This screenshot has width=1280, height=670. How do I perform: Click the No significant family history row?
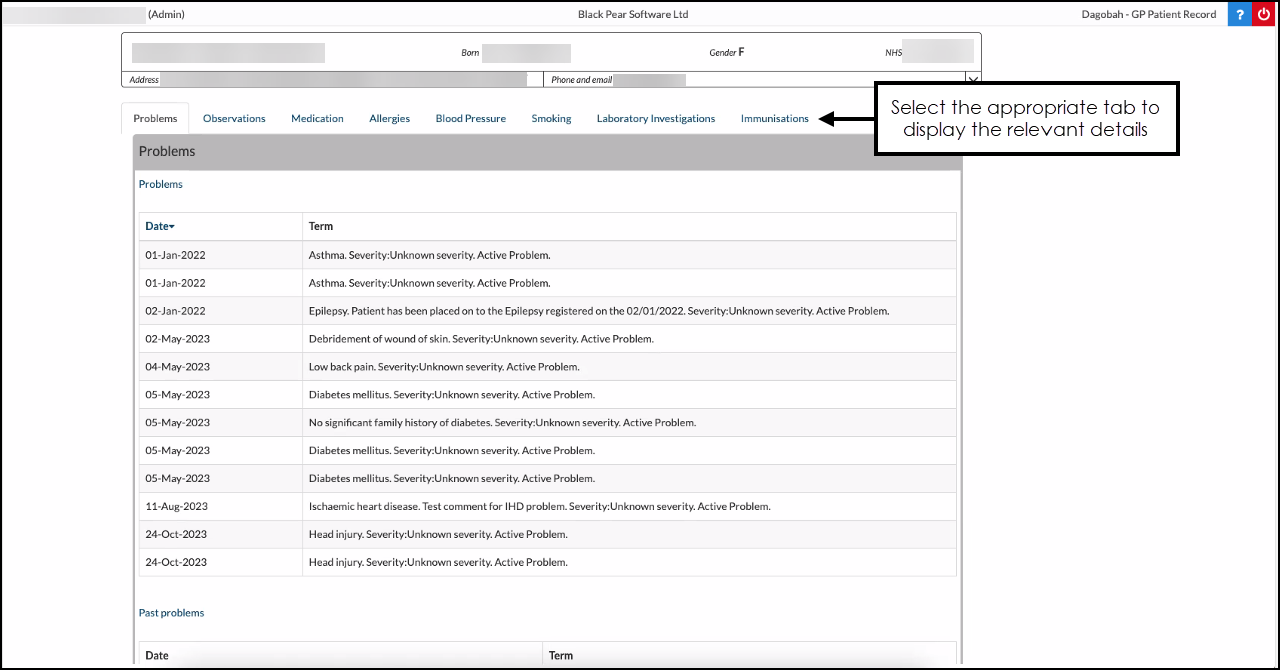[x=502, y=423]
